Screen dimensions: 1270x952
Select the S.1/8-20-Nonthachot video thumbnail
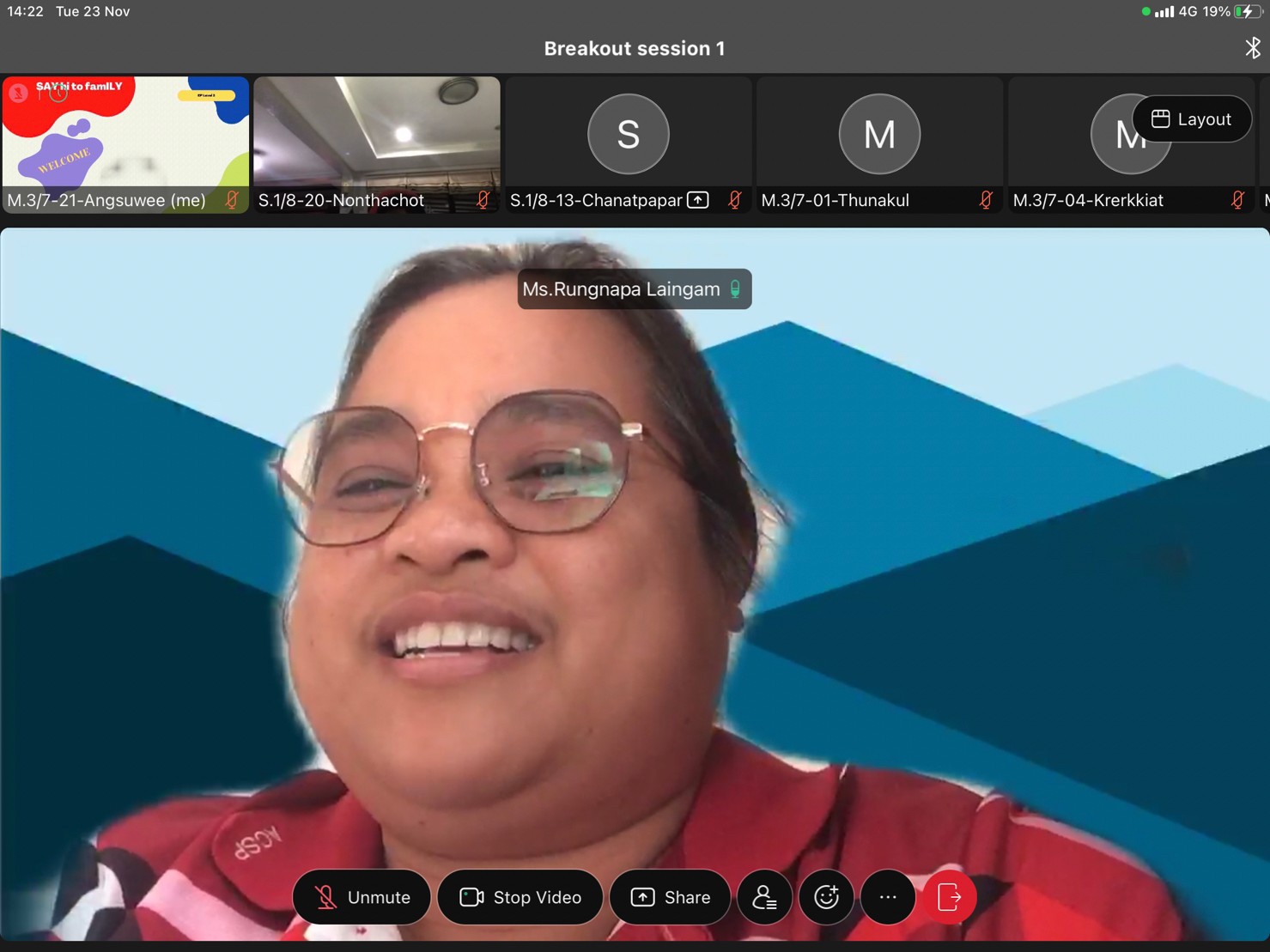[x=377, y=144]
